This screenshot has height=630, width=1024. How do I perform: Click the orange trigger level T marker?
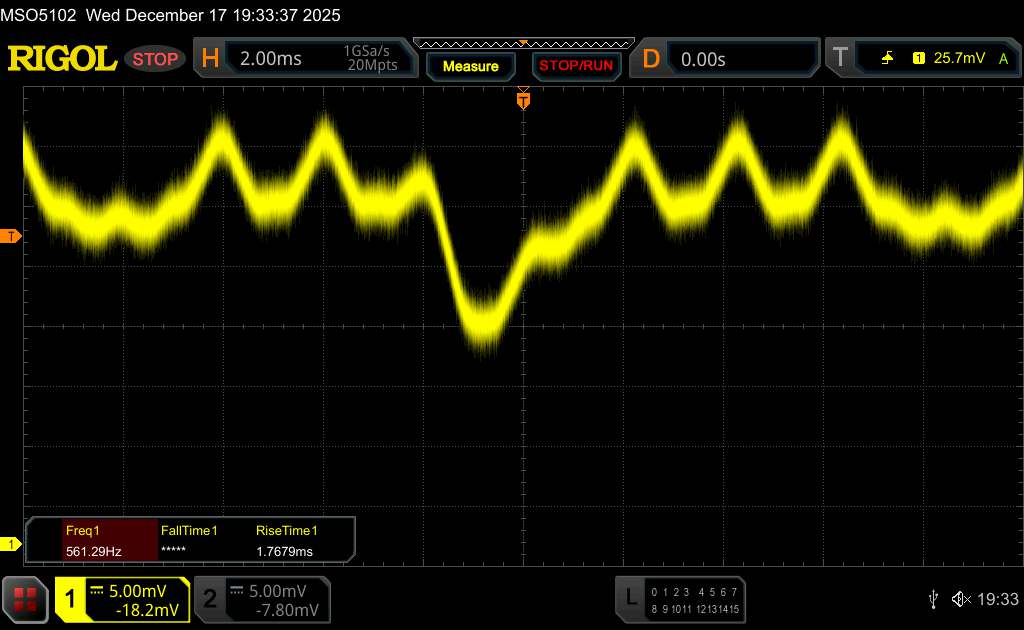coord(11,236)
